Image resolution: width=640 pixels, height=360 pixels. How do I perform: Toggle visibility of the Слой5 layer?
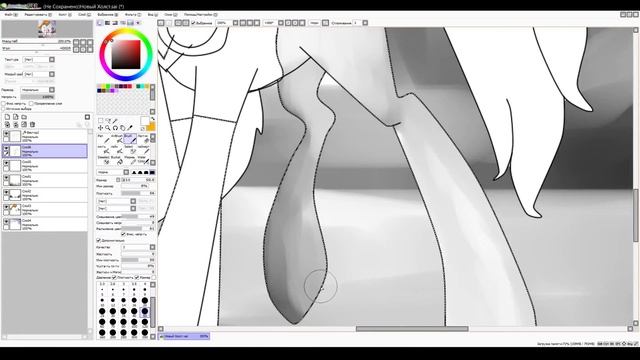tap(6, 163)
